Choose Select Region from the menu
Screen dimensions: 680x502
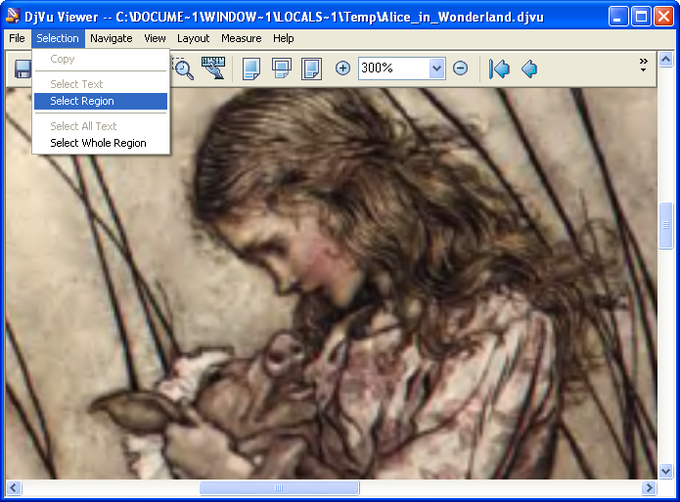tap(101, 101)
